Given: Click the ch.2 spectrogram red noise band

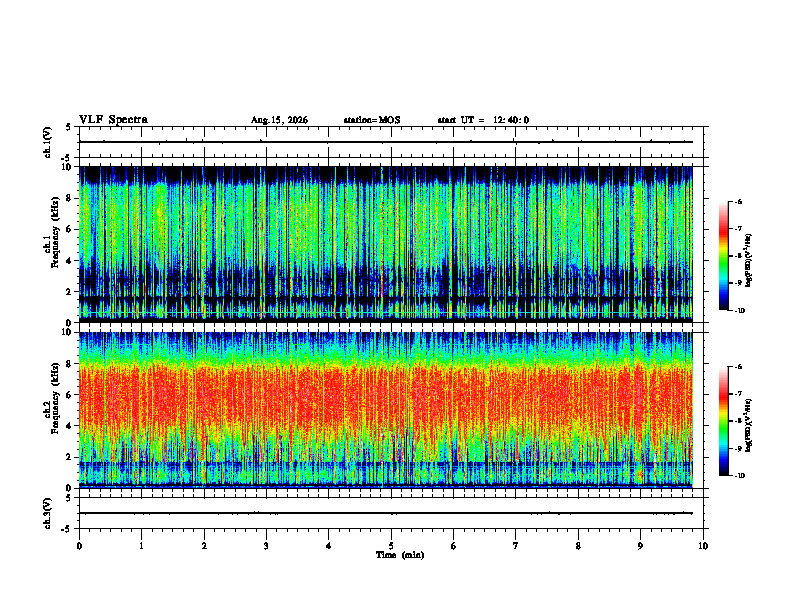Looking at the screenshot, I should [x=385, y=394].
